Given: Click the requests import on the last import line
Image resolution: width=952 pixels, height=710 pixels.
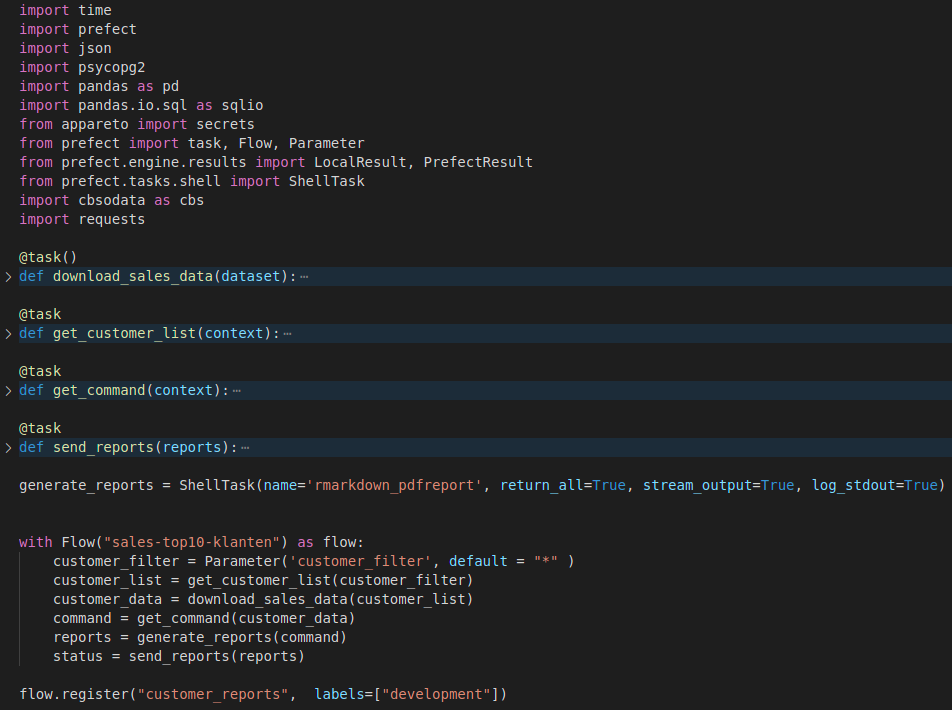Looking at the screenshot, I should click(111, 219).
